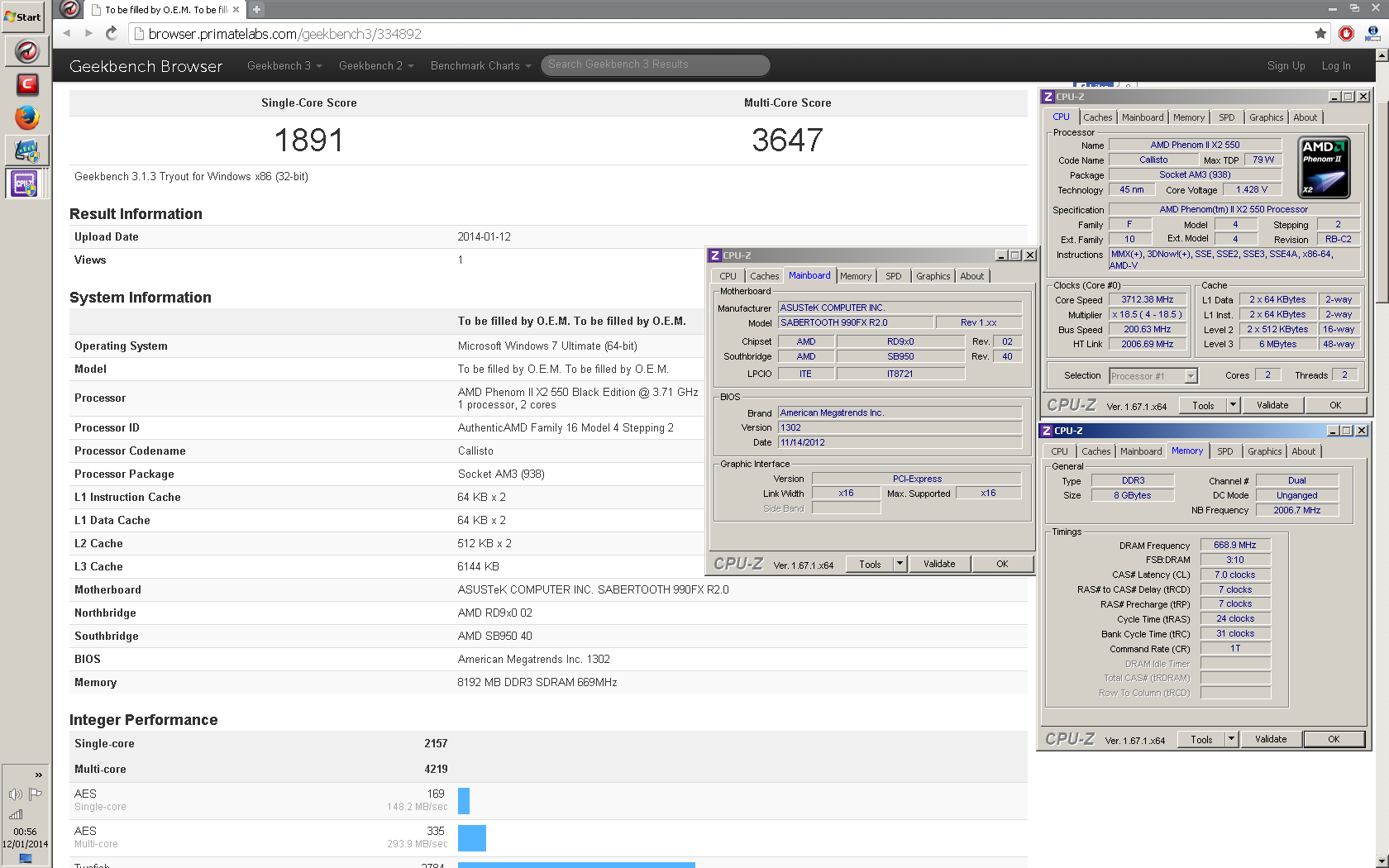Open Tools dropdown arrow in Memory CPU-Z window
Screen dimensions: 1389x868
pyautogui.click(x=1231, y=739)
